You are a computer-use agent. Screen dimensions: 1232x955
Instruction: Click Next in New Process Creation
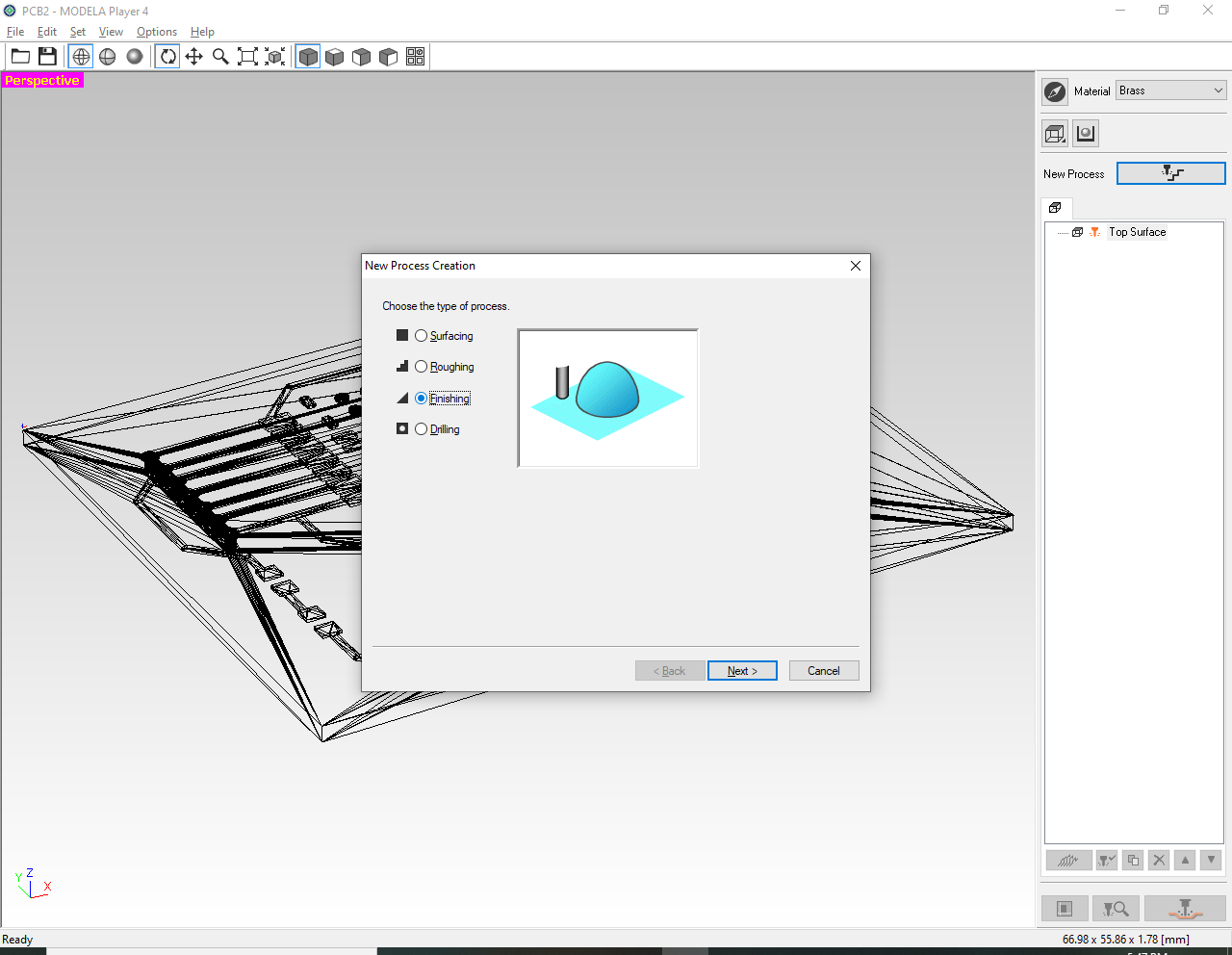tap(742, 670)
